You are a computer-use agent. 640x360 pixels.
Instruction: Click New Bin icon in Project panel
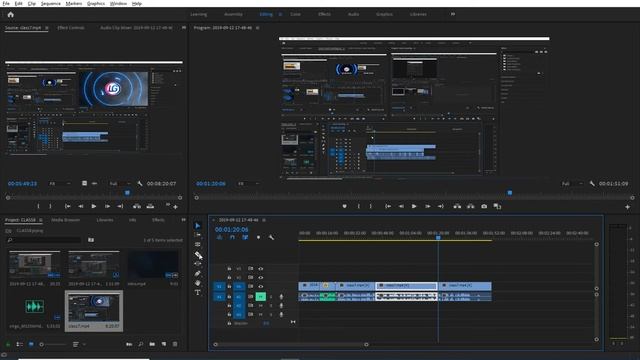click(152, 344)
